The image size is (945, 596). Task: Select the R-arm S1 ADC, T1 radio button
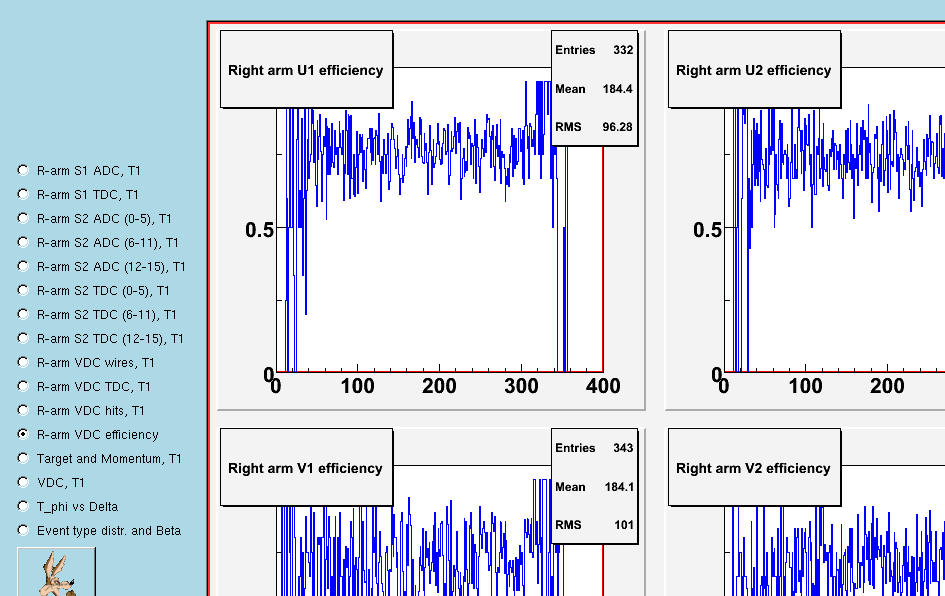coord(23,171)
